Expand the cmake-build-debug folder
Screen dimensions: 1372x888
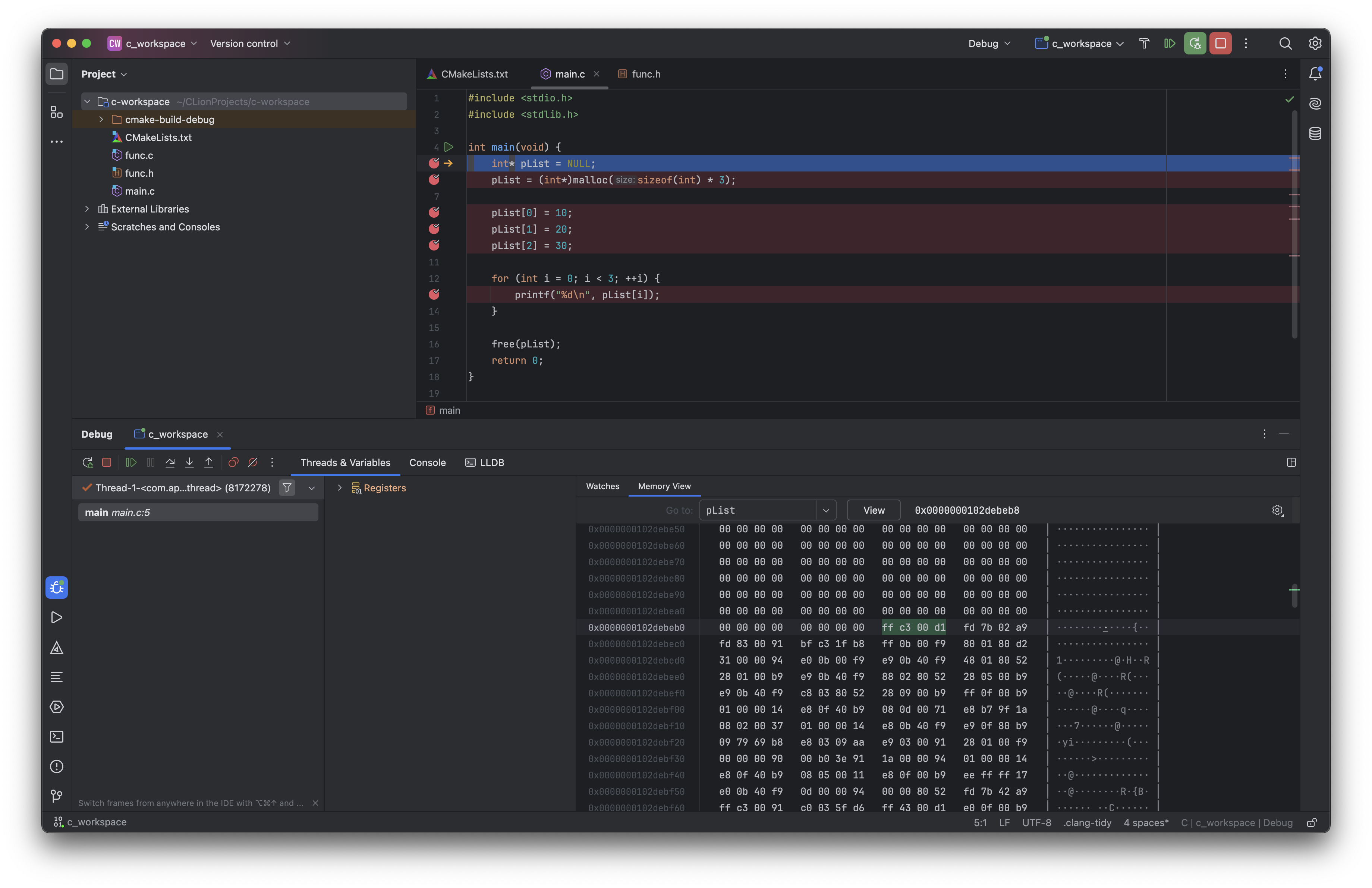tap(100, 119)
